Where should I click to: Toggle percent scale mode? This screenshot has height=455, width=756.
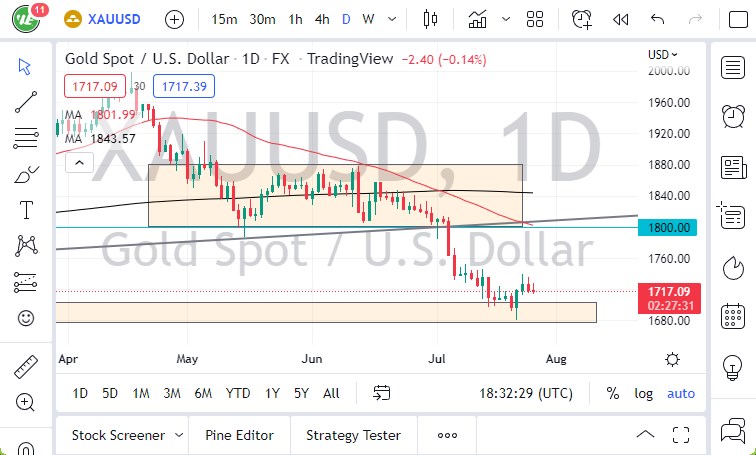coord(612,393)
